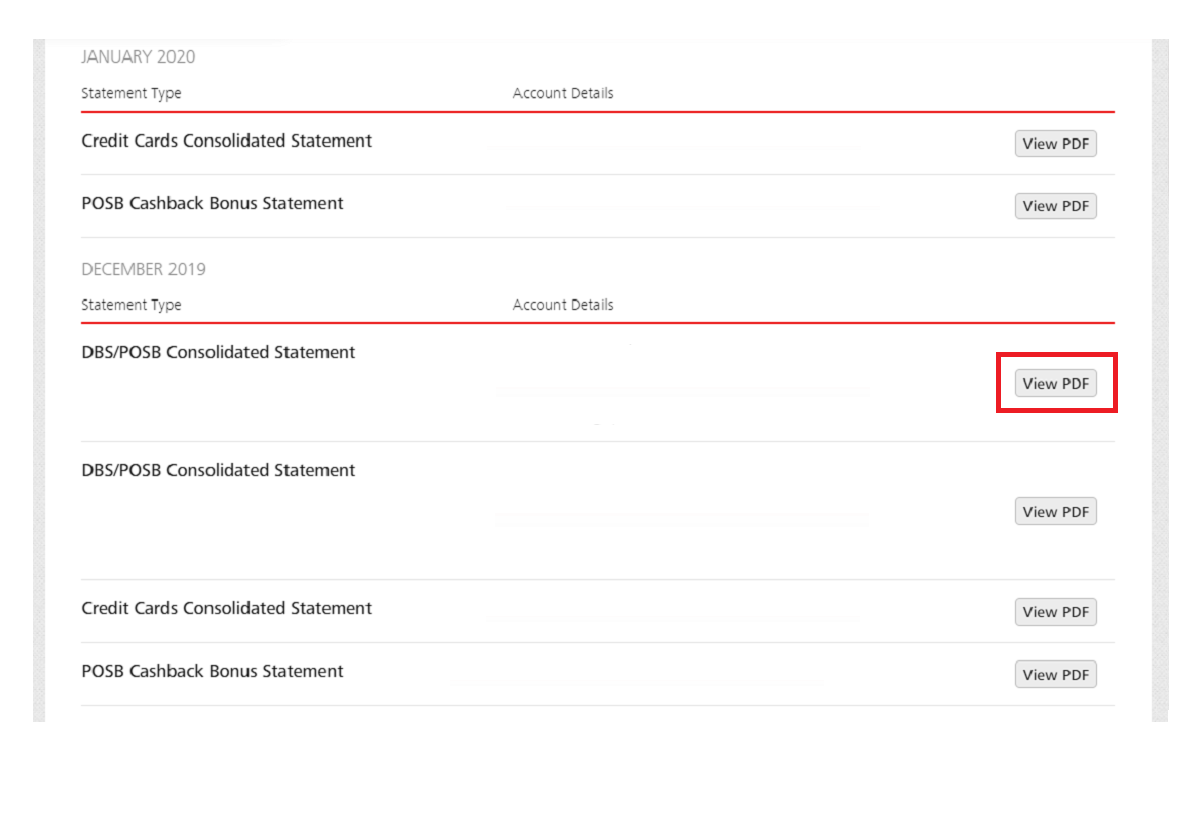View December 2019 POSB Cashback Bonus PDF
The height and width of the screenshot is (828, 1200).
(1055, 675)
